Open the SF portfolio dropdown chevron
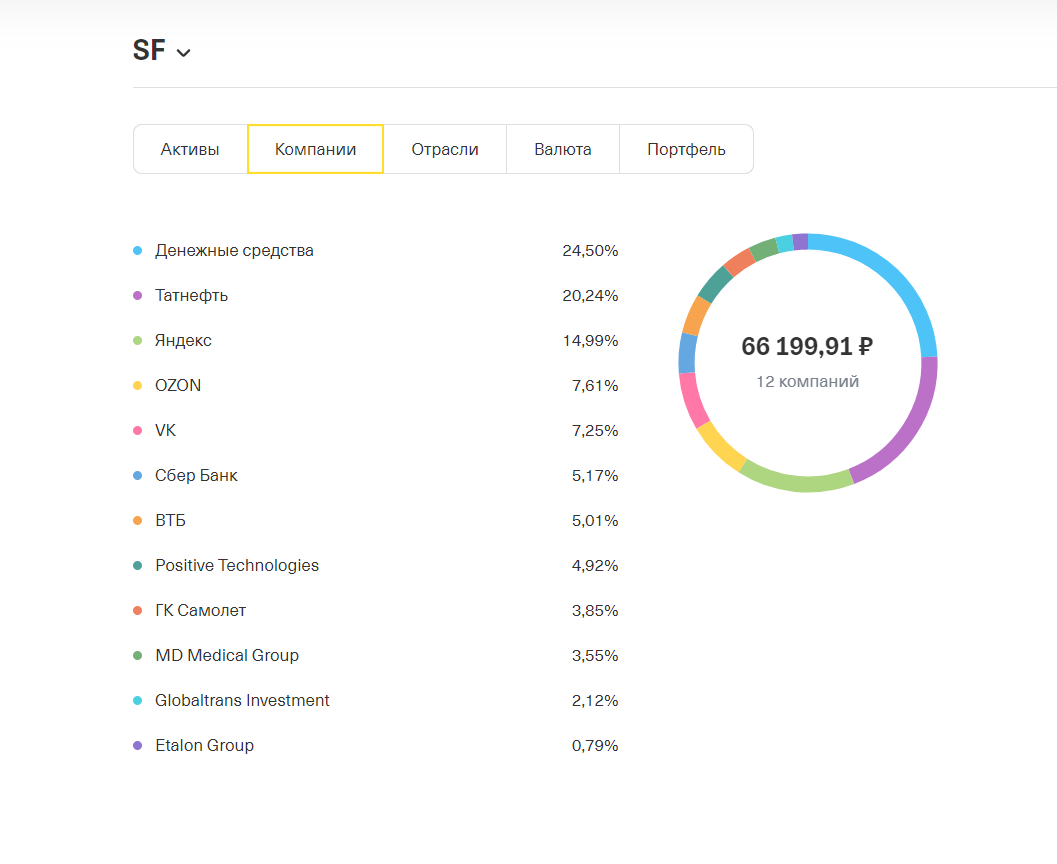Image resolution: width=1057 pixels, height=864 pixels. [x=183, y=53]
